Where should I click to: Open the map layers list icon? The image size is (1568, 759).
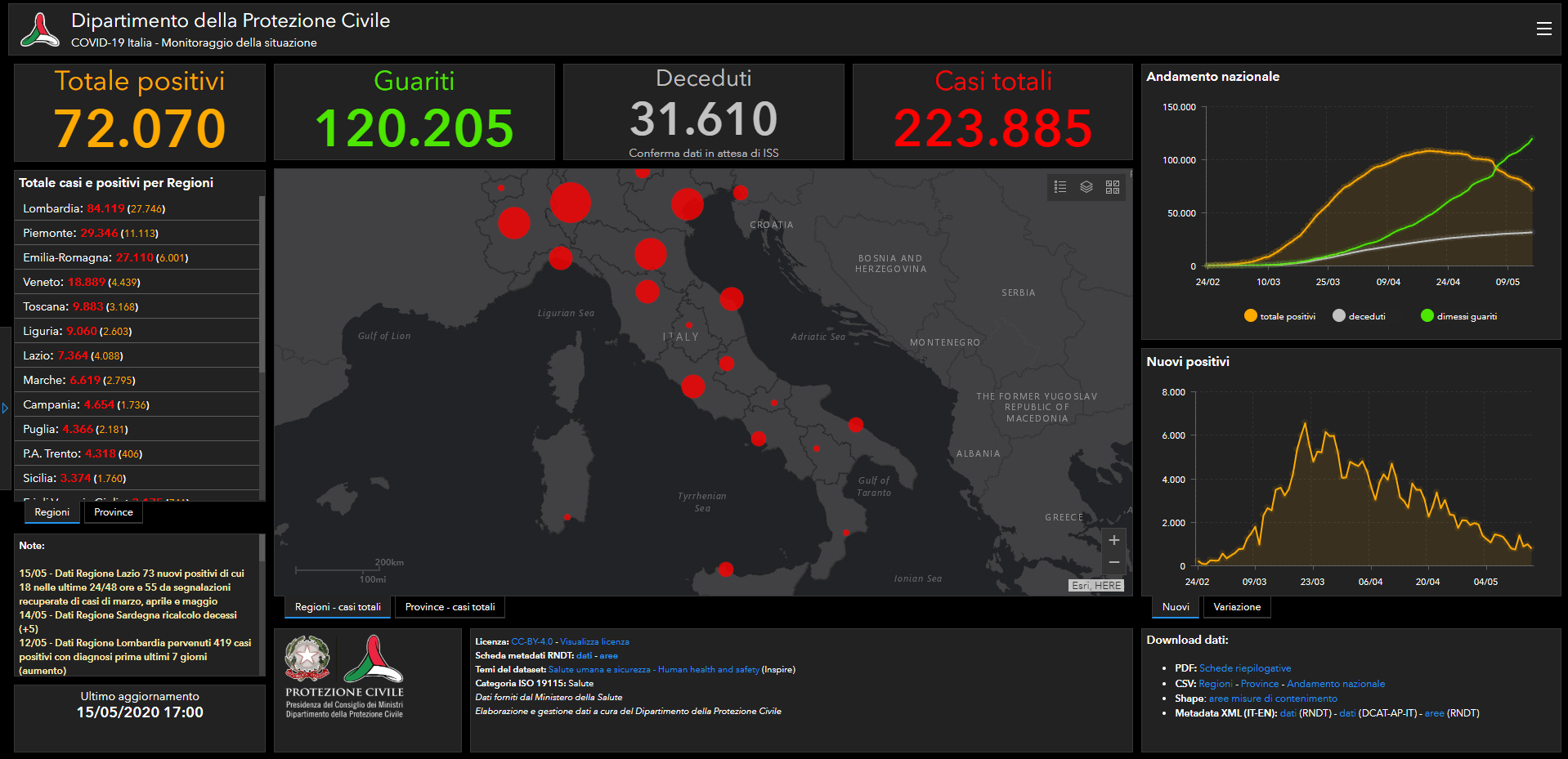(x=1086, y=187)
